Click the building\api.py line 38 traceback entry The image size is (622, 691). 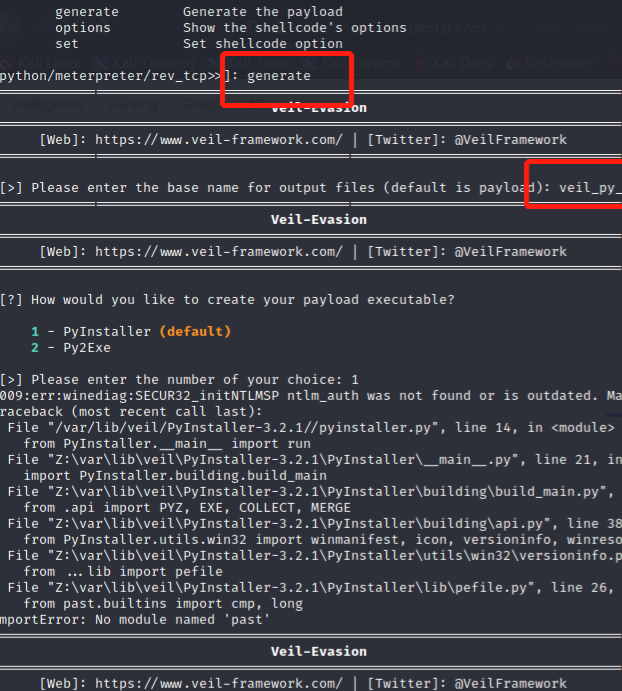(315, 524)
